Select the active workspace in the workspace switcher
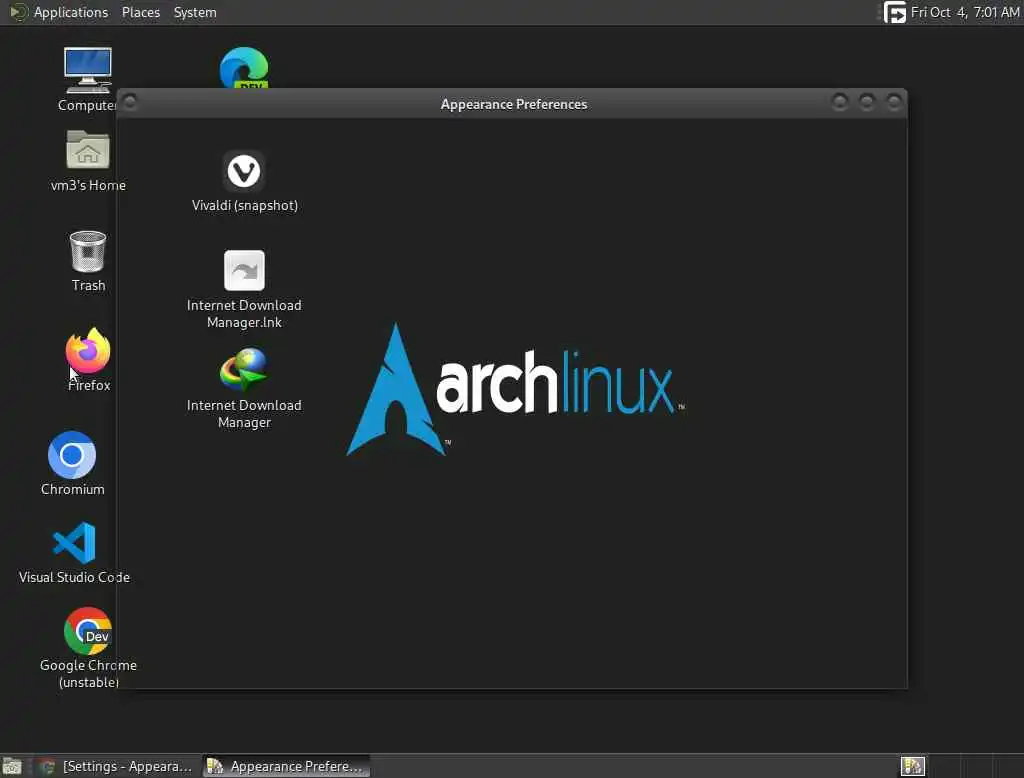The width and height of the screenshot is (1024, 778). click(913, 766)
